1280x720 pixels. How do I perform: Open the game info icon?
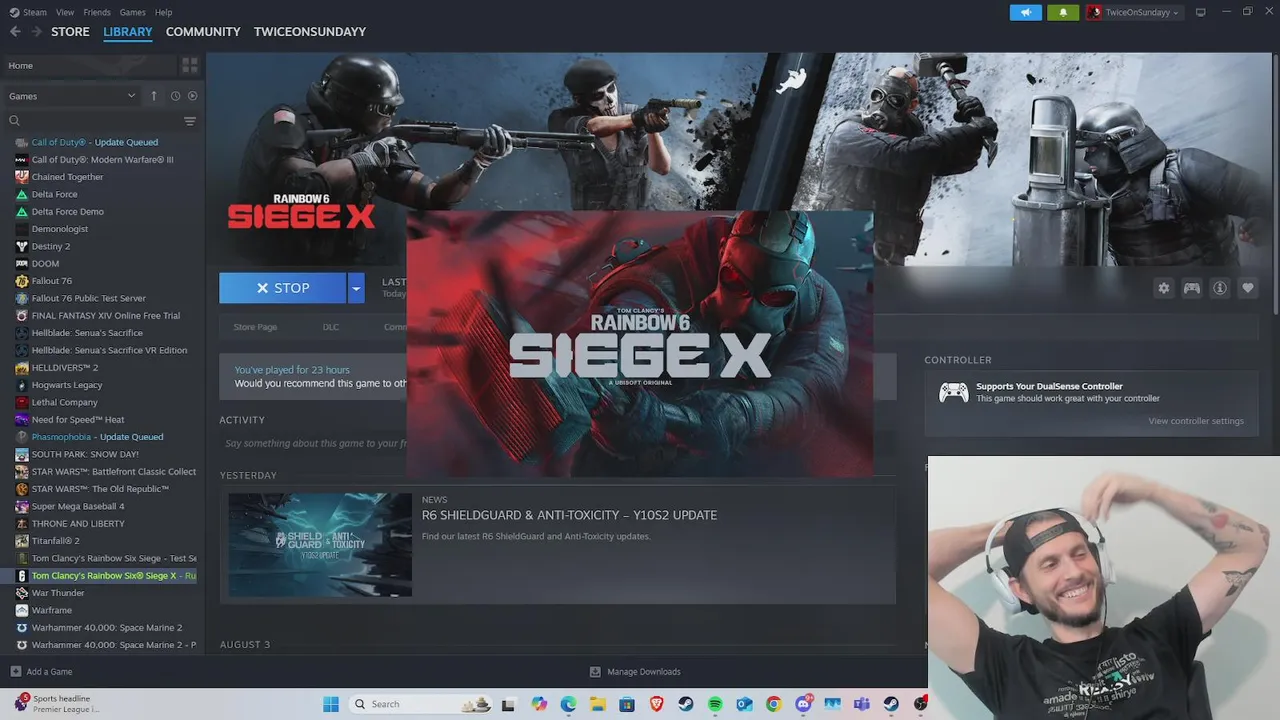1220,288
